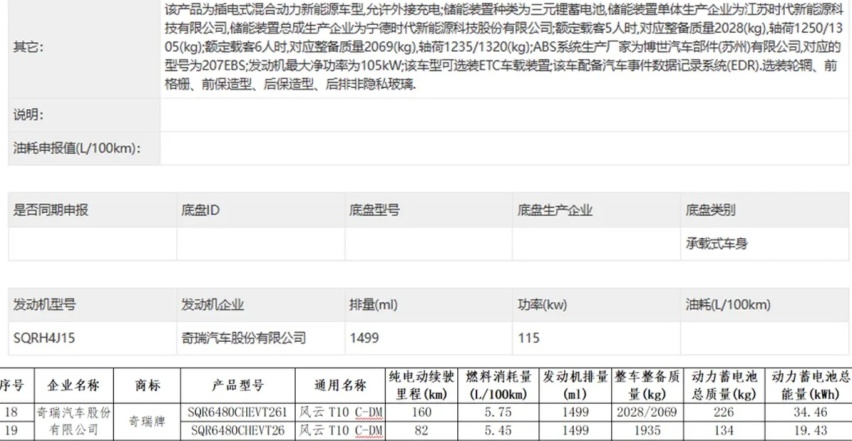
Task: Click 风云 T10 C-DM in row 18
Action: pos(341,413)
